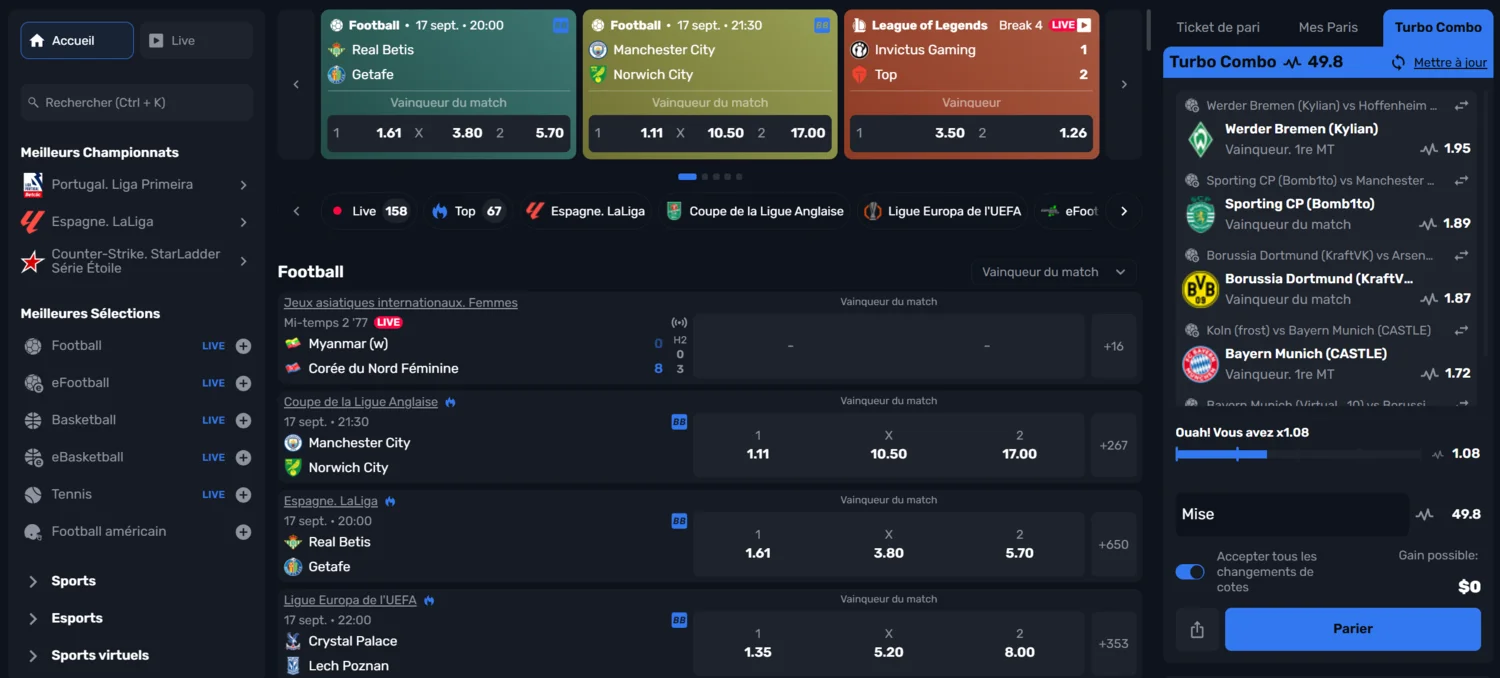This screenshot has width=1500, height=678.
Task: Place the bet with the Parier button
Action: point(1353,630)
